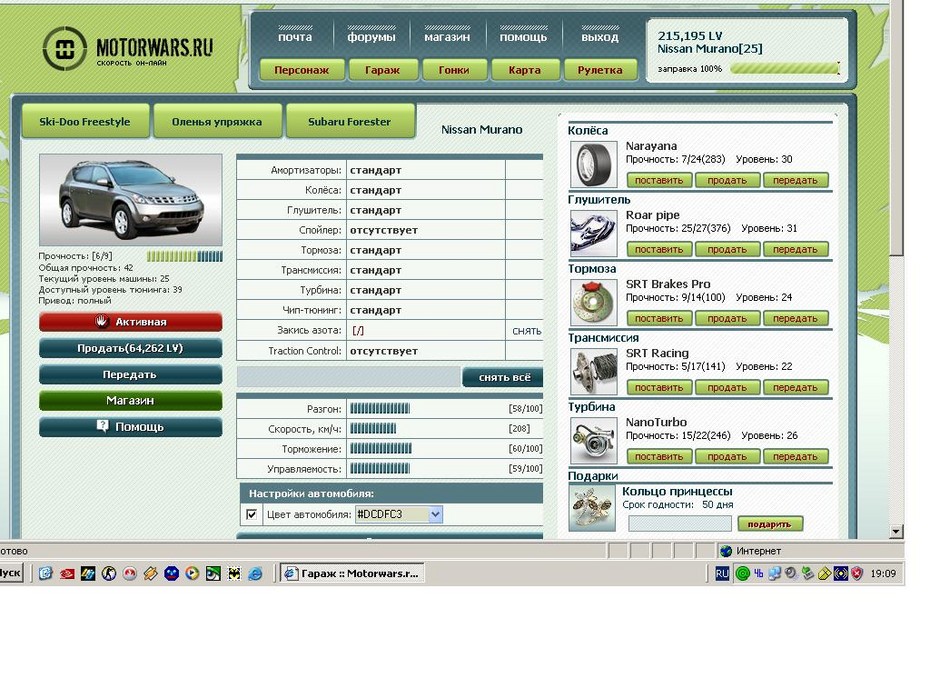Select the Nissan Murano tab
930x698 pixels.
[482, 129]
